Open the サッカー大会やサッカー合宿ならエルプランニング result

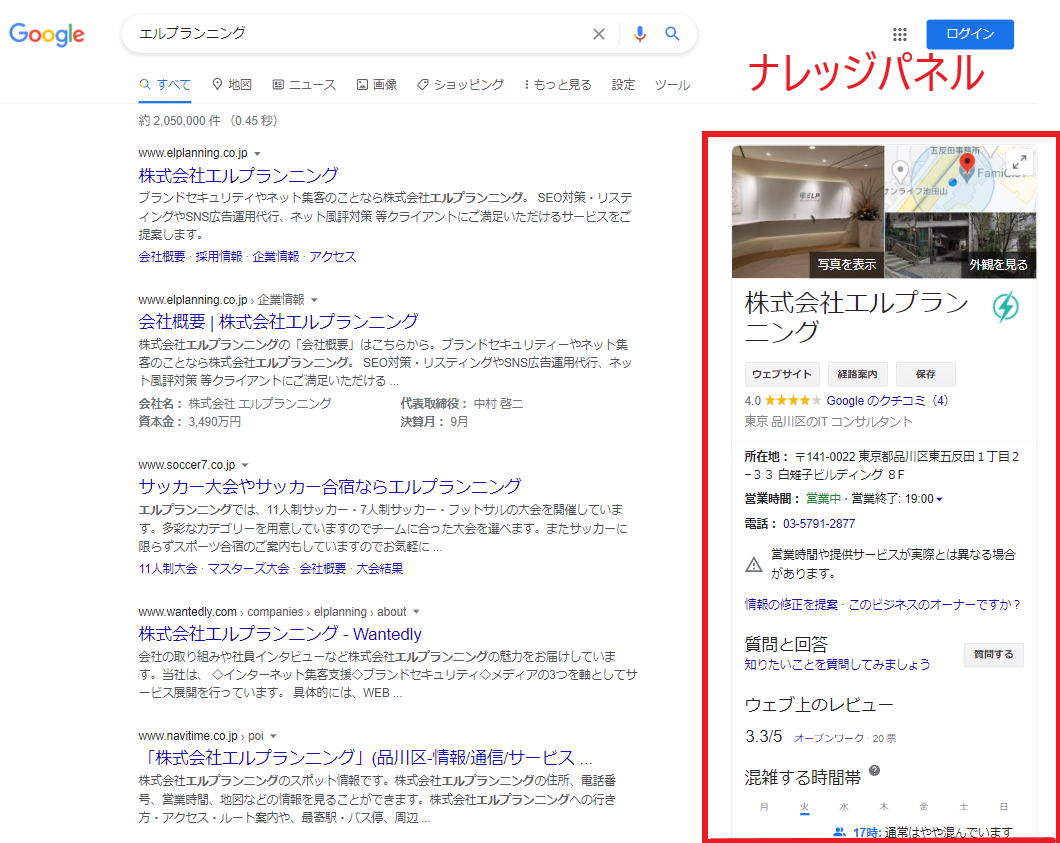[330, 487]
